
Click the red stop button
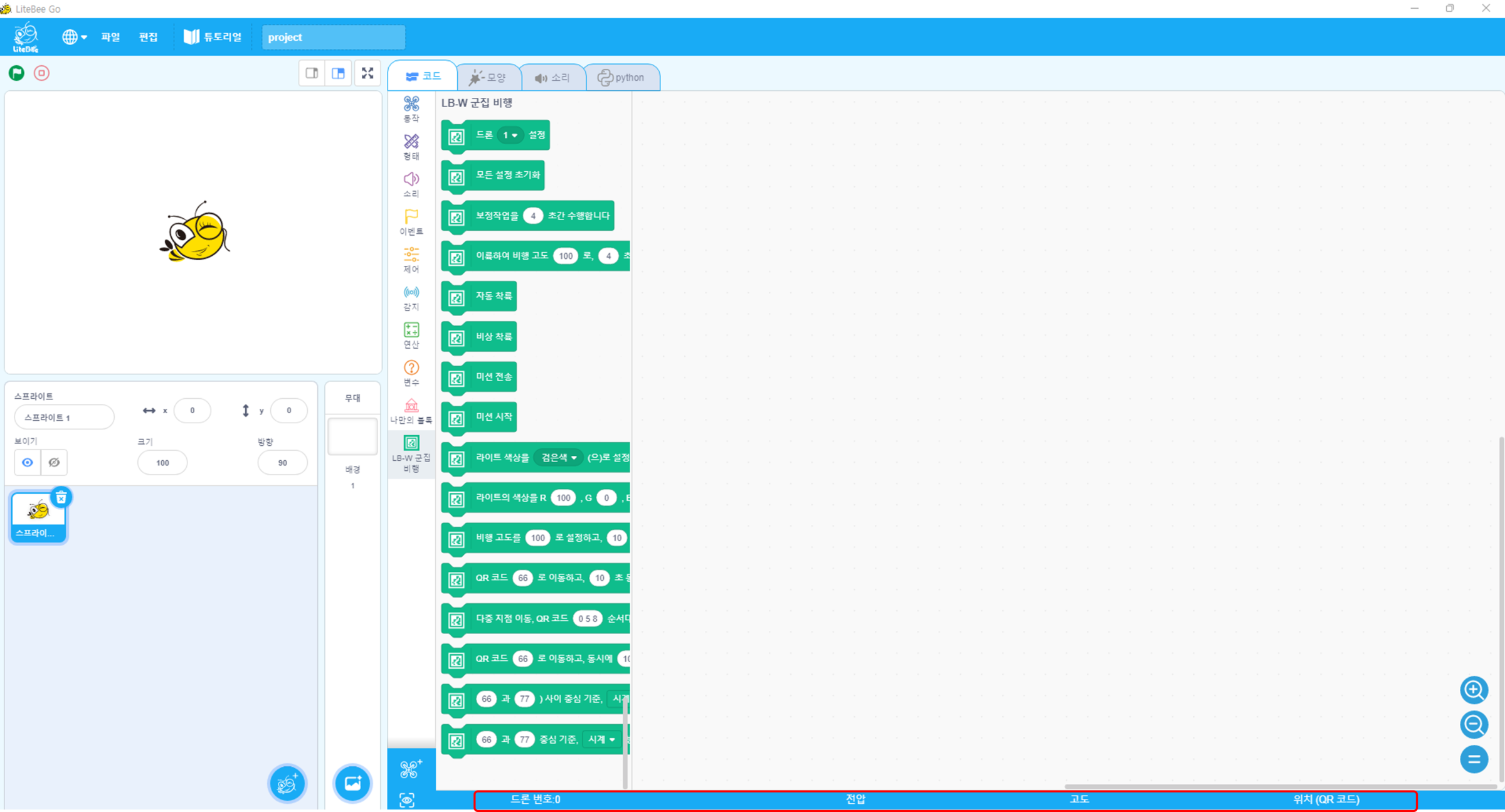point(41,73)
